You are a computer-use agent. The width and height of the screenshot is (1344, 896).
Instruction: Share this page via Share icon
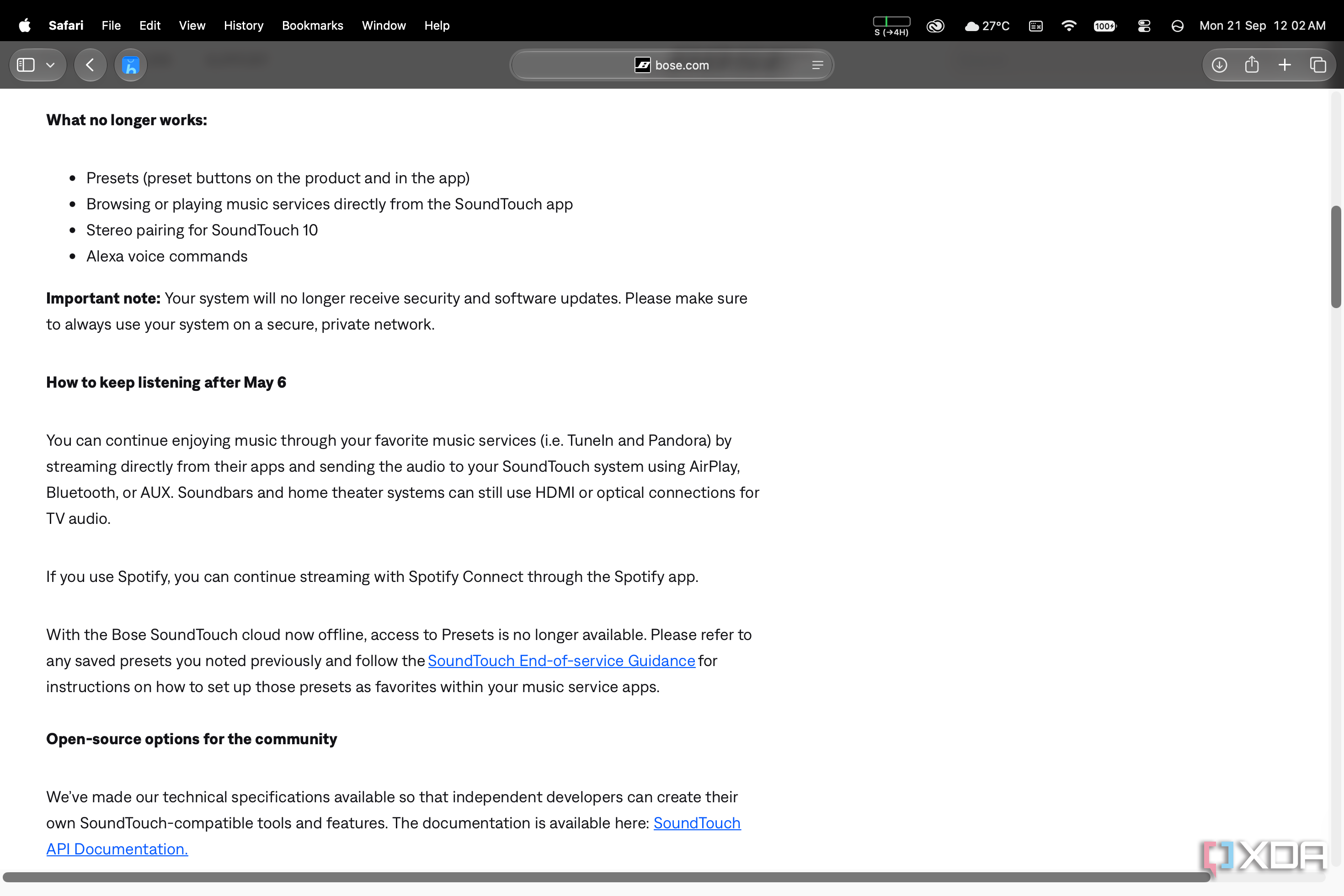[1252, 65]
